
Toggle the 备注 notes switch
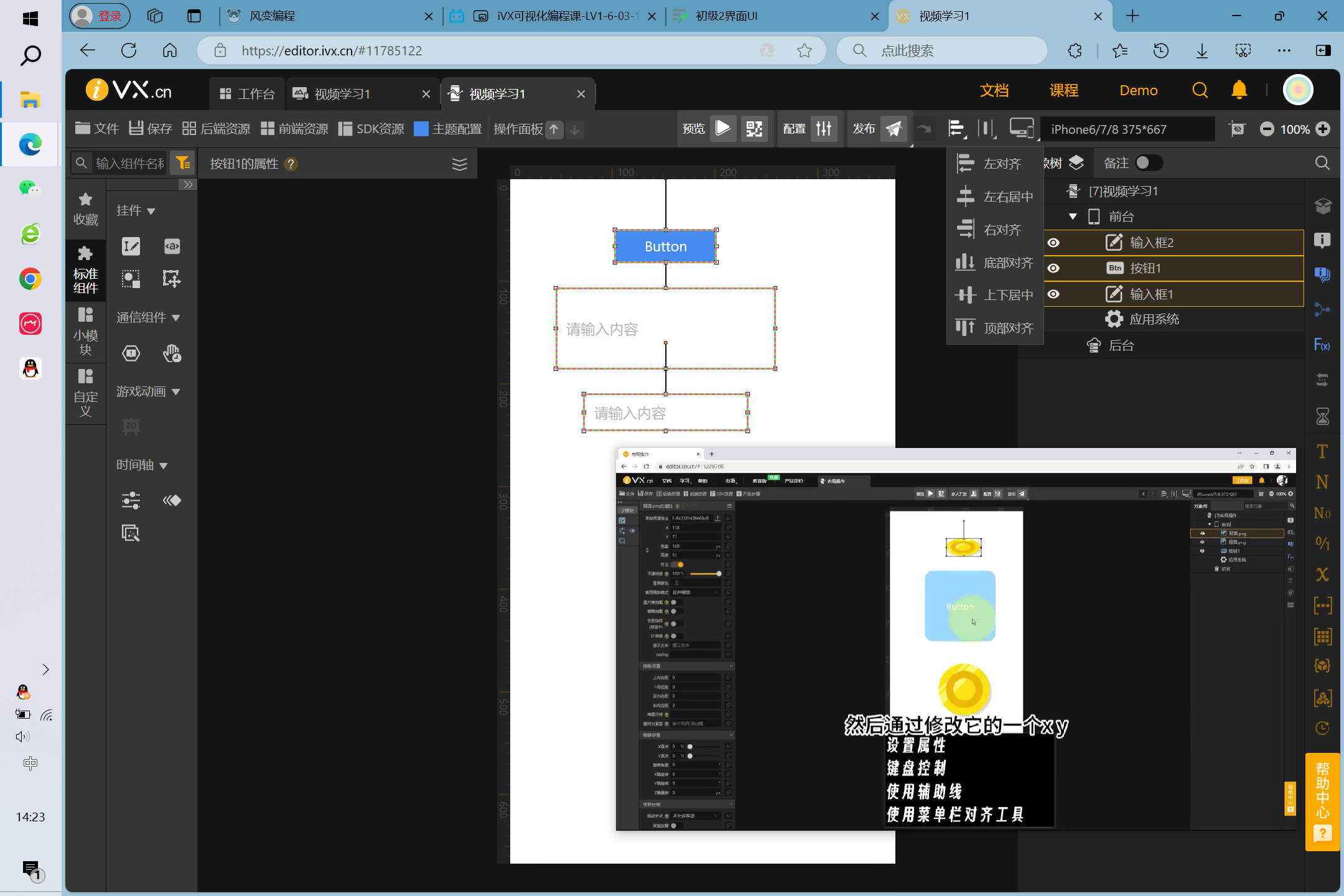(1148, 163)
